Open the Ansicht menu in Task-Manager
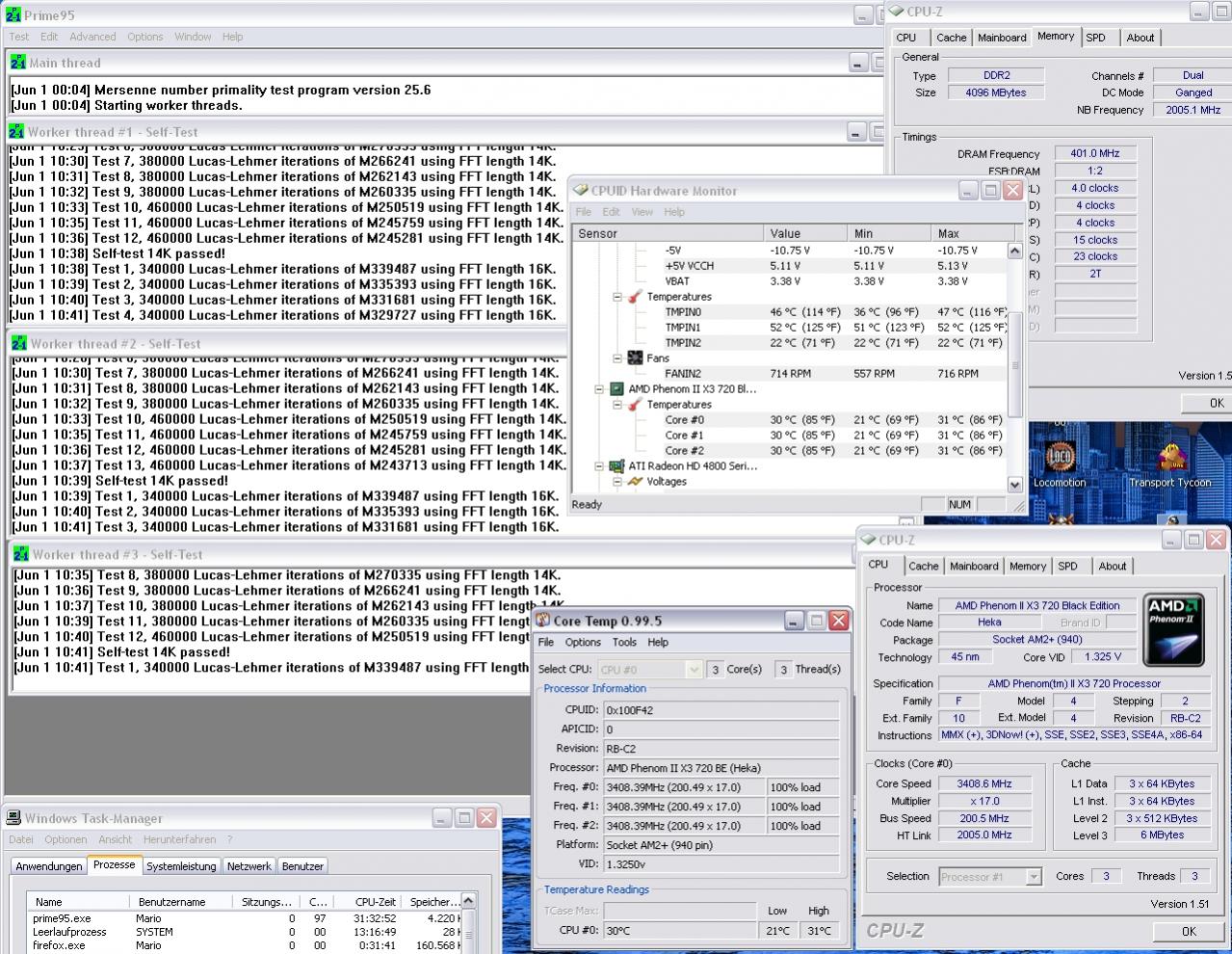 tap(116, 839)
